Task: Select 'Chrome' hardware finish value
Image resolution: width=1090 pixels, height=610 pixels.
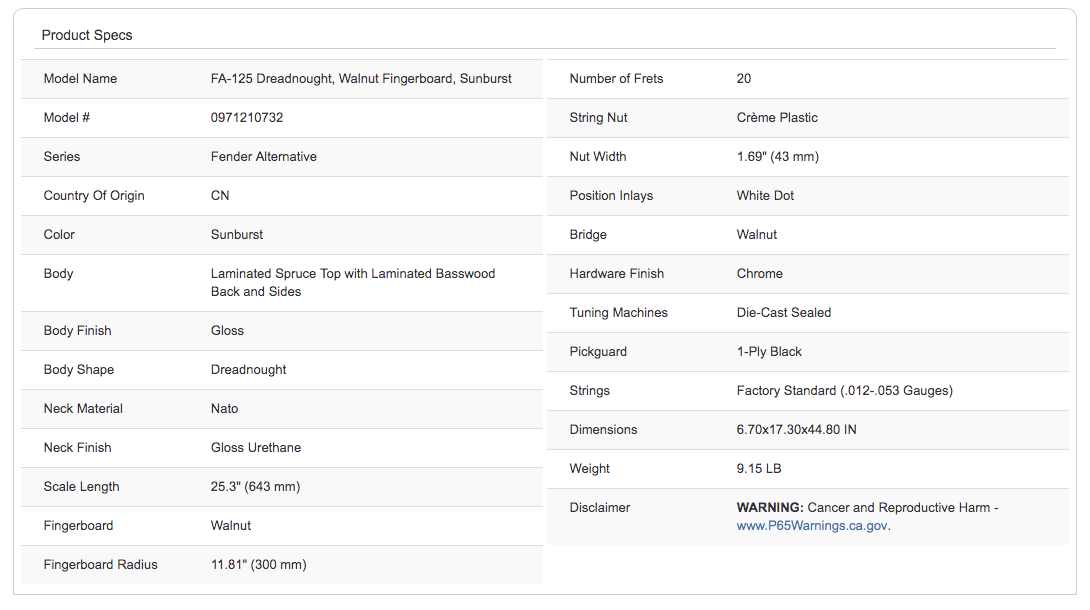Action: 760,273
